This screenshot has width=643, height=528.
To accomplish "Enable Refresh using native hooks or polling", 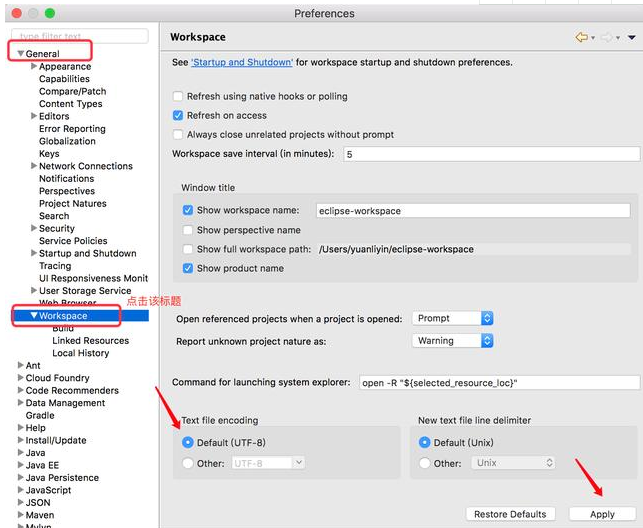I will 178,97.
